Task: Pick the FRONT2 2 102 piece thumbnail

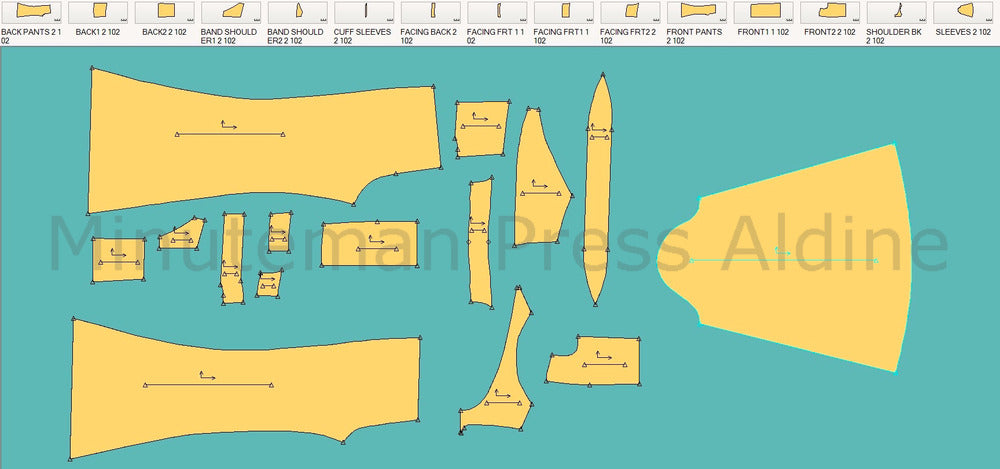Action: [x=831, y=11]
